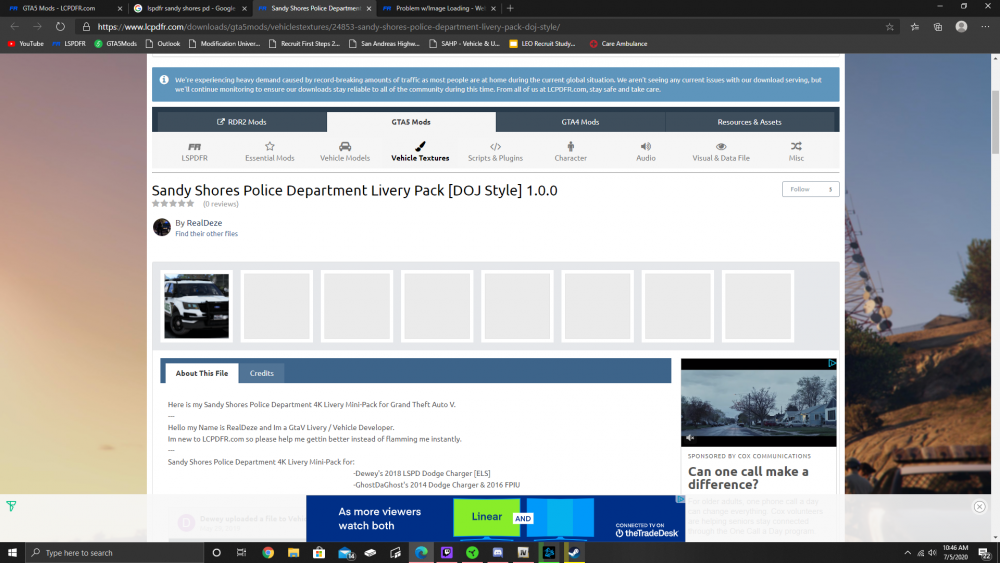1000x563 pixels.
Task: Open police SUV screenshot thumbnail
Action: click(196, 306)
